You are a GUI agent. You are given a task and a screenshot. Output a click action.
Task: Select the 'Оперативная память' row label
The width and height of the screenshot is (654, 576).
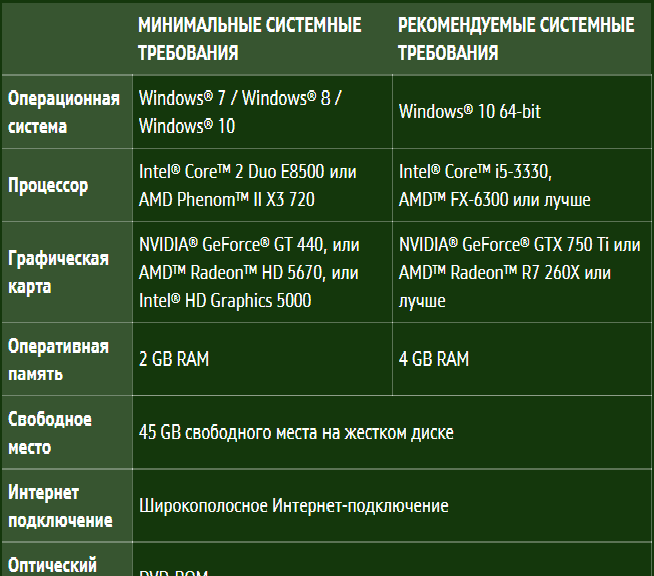click(67, 359)
